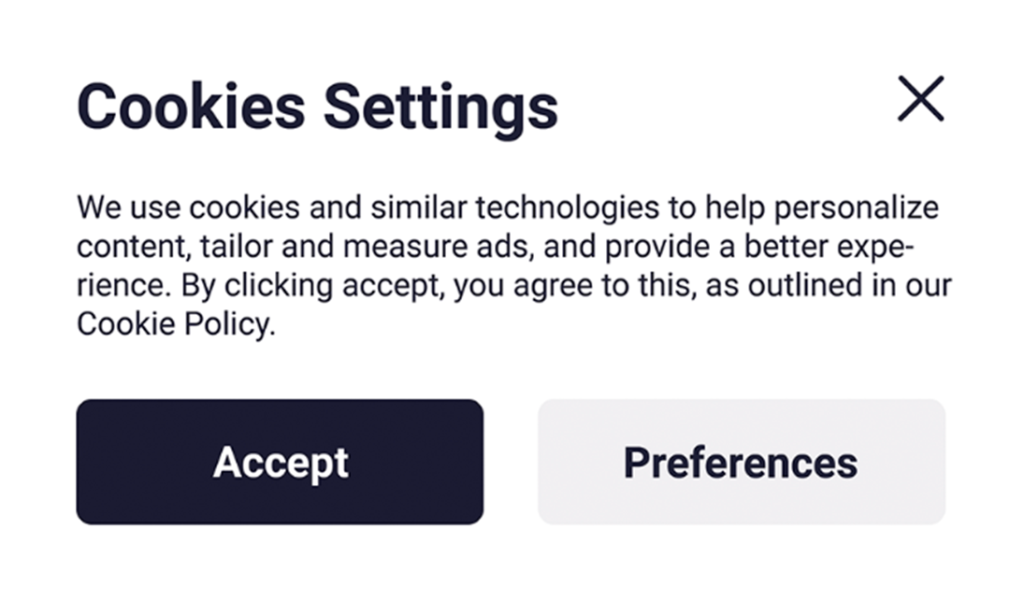Agree to cookies with the dark Accept button

pos(280,462)
